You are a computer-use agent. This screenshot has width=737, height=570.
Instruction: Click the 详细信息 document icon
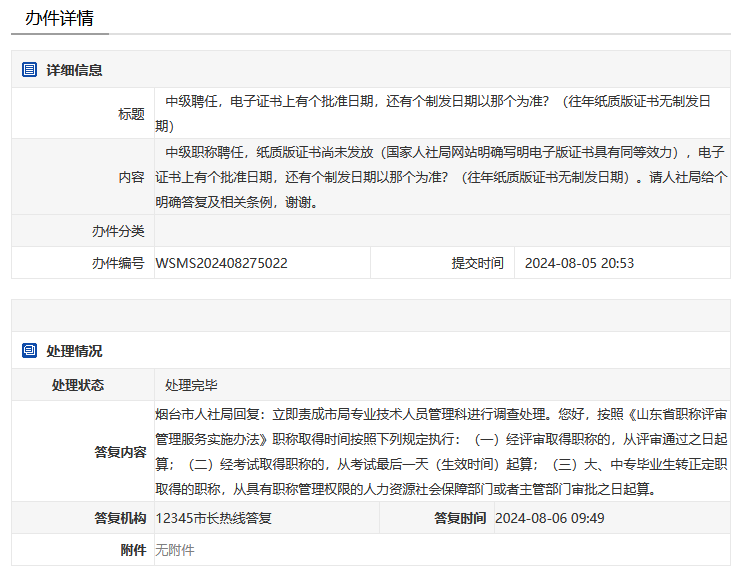click(x=29, y=70)
